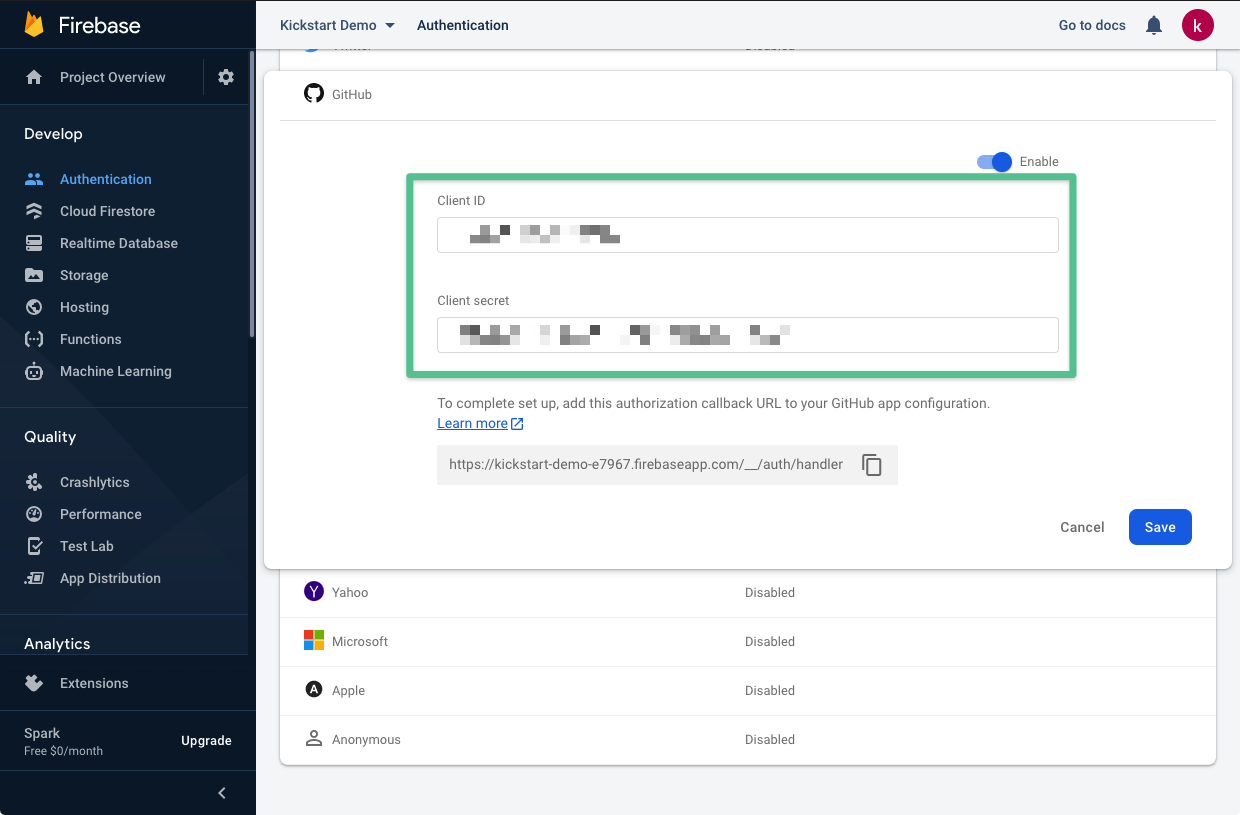
Task: Click the Analytics section heading
Action: pos(57,644)
